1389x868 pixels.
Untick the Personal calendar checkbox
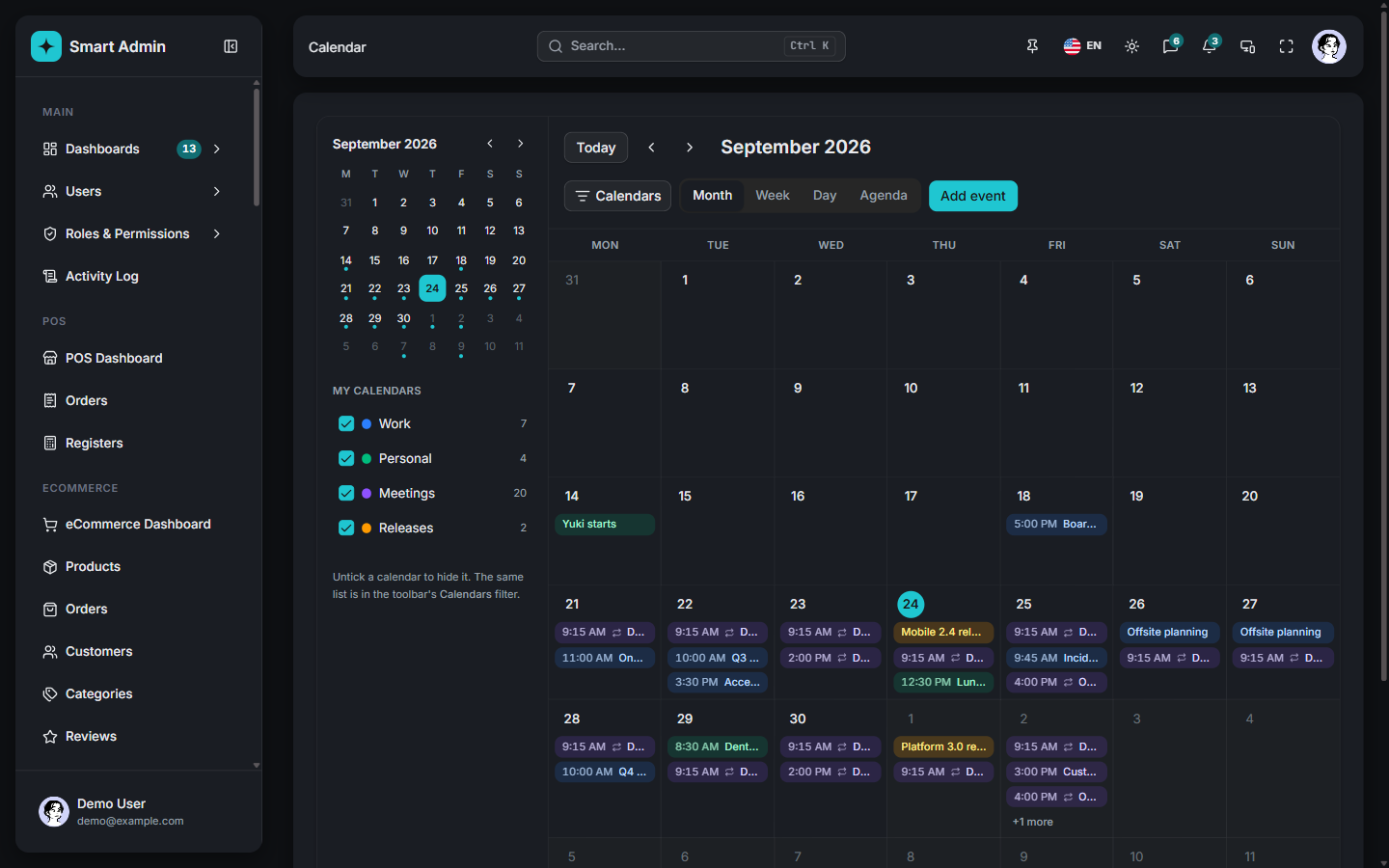pos(346,458)
